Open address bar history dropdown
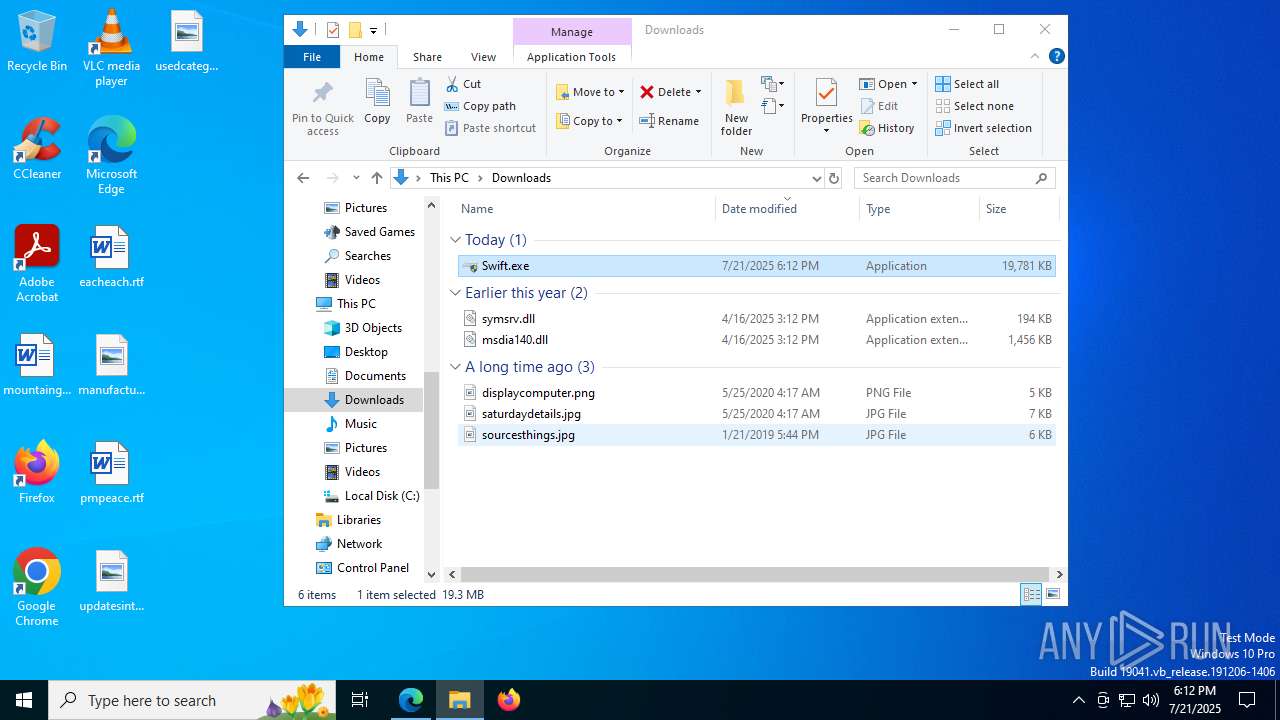Screen dimensions: 1280x720 816,178
